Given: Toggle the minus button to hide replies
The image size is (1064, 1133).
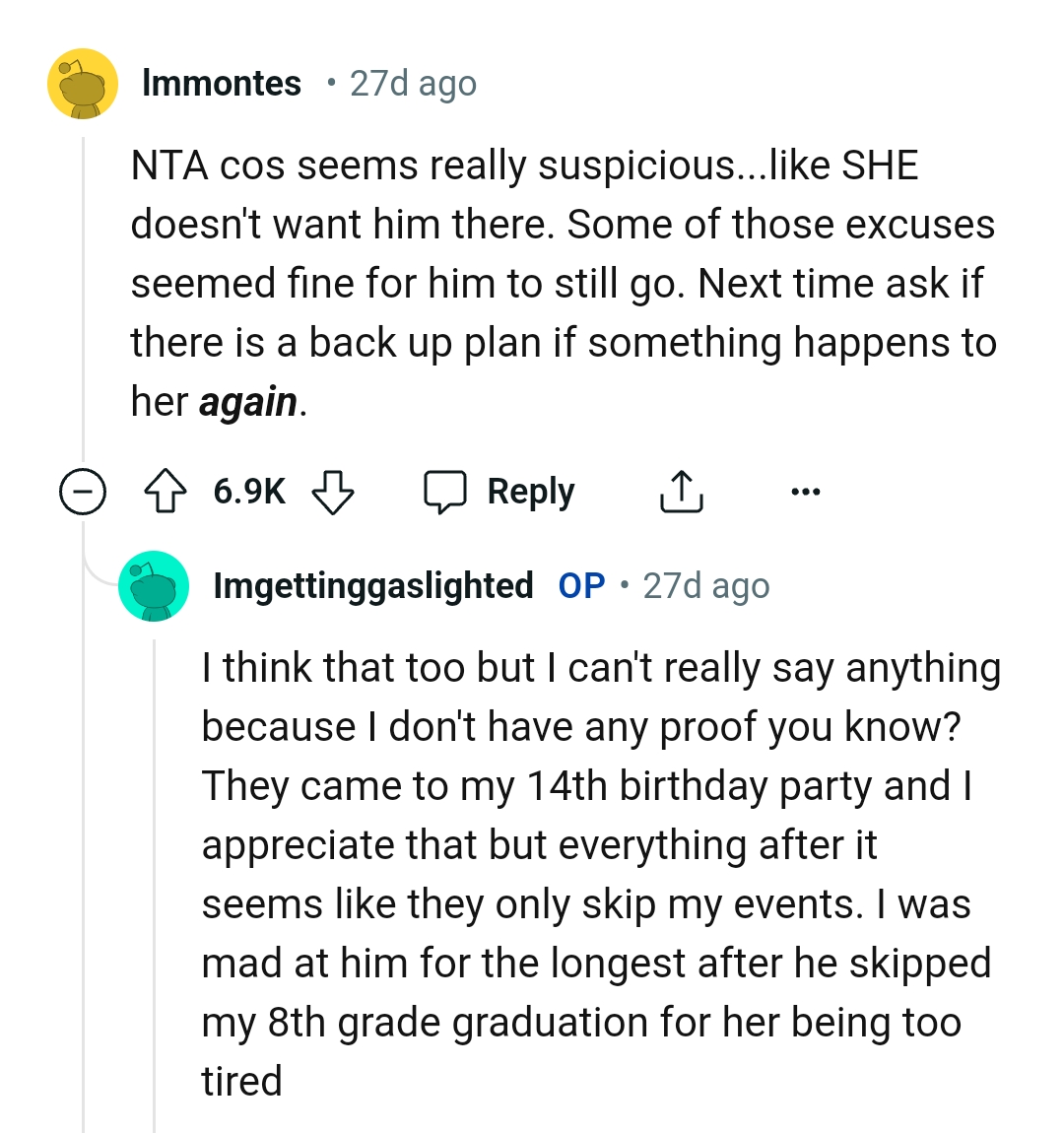Looking at the screenshot, I should (x=84, y=491).
